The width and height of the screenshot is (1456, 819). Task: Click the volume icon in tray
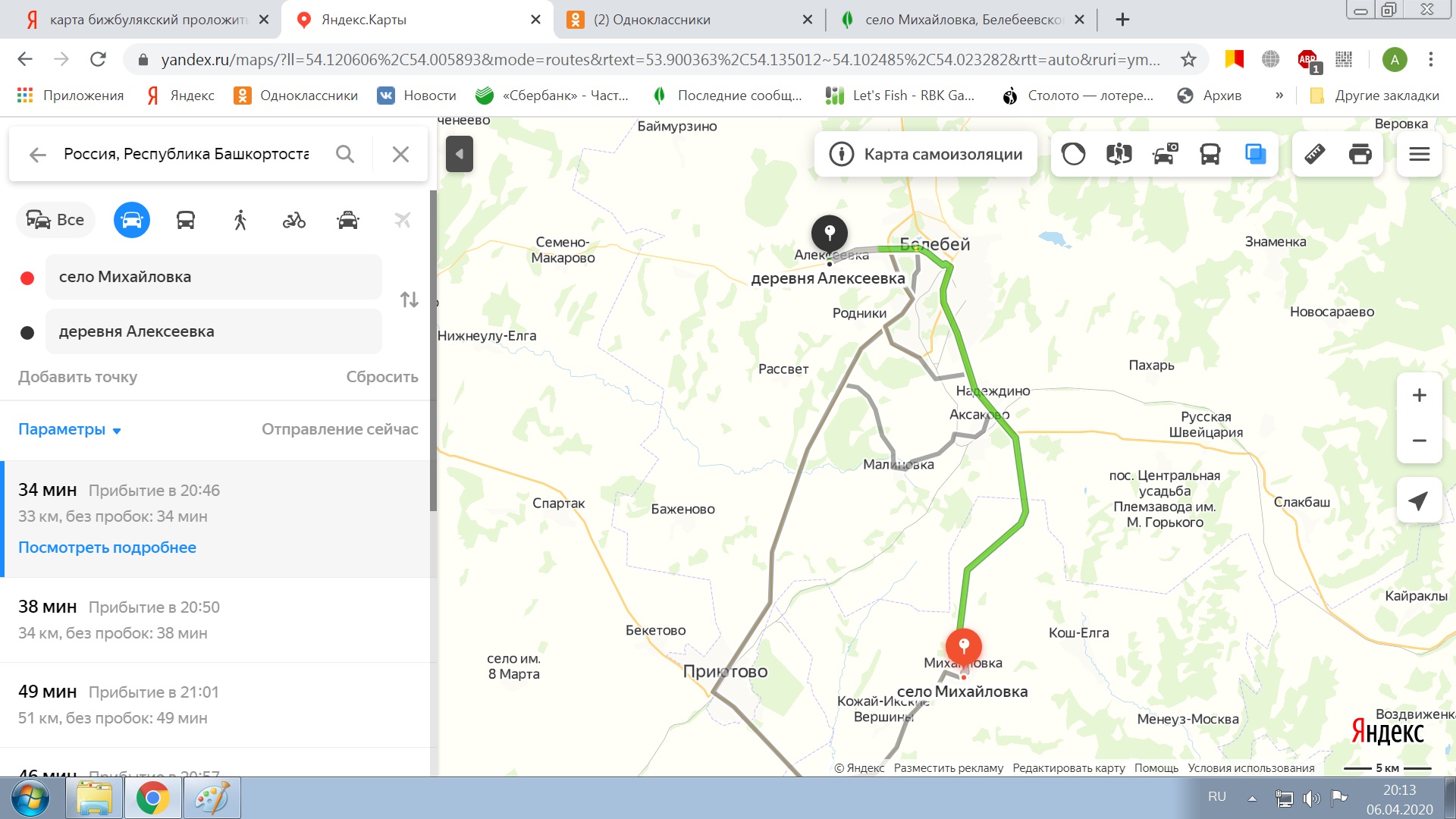1311,798
